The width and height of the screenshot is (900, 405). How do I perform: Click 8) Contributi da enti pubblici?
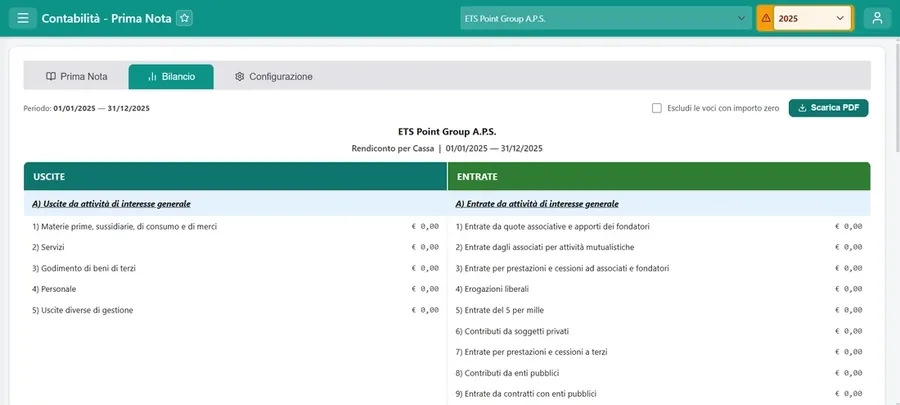659,373
